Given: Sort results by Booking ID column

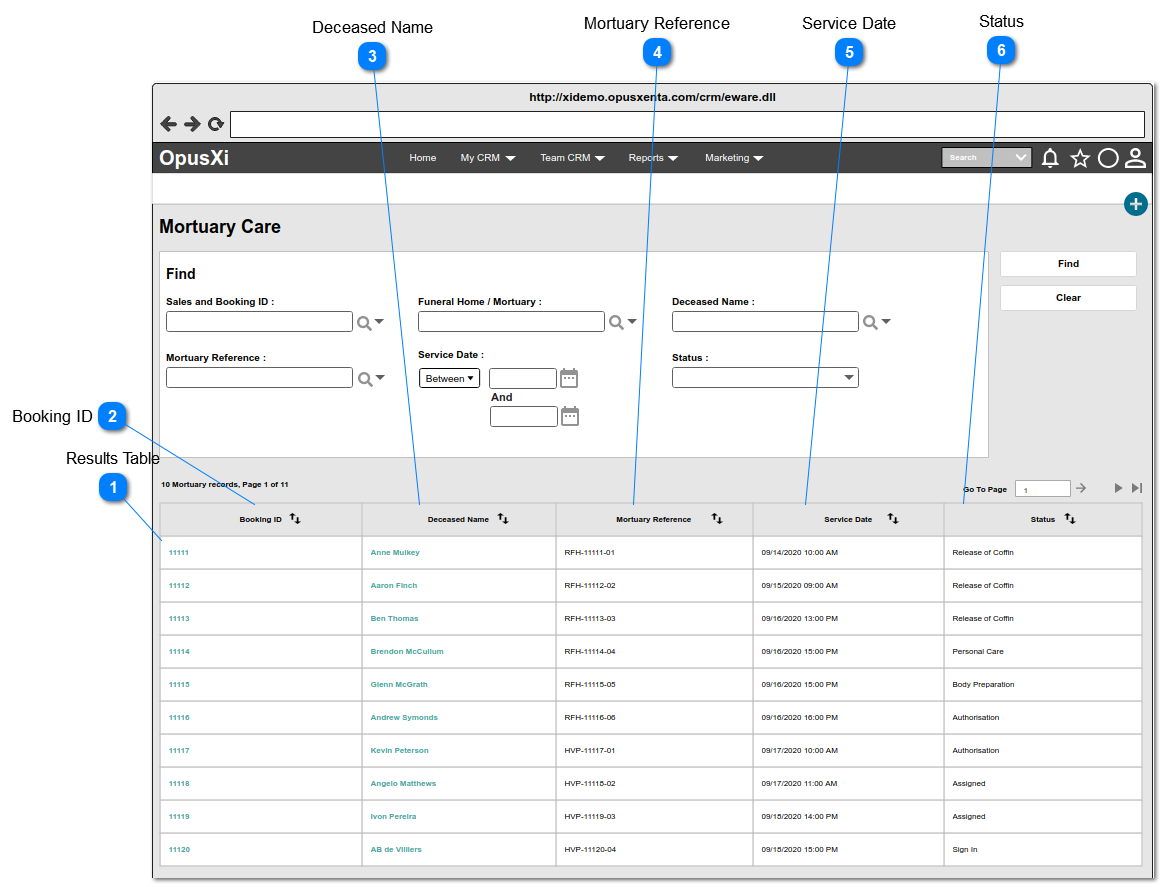Looking at the screenshot, I should coord(295,519).
